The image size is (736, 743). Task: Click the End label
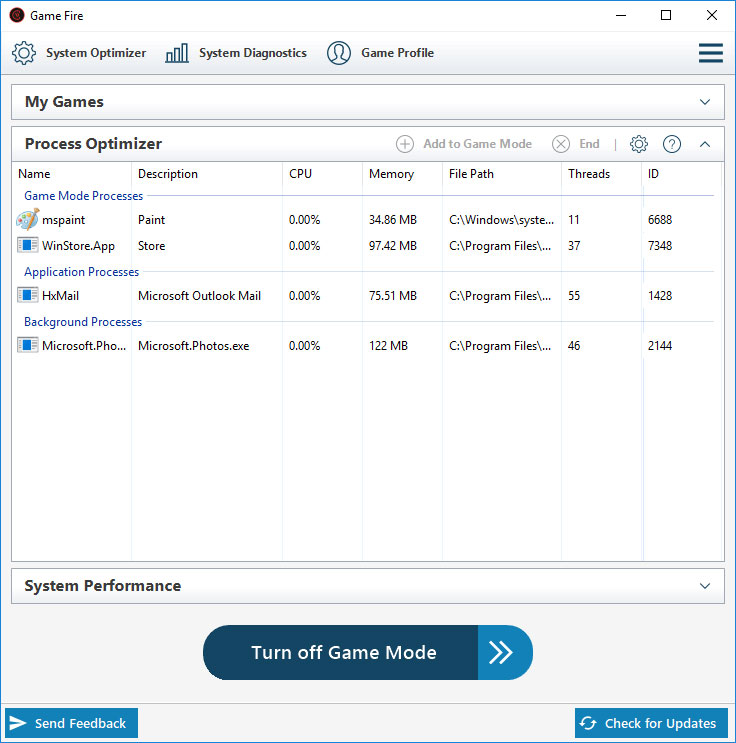pyautogui.click(x=589, y=144)
